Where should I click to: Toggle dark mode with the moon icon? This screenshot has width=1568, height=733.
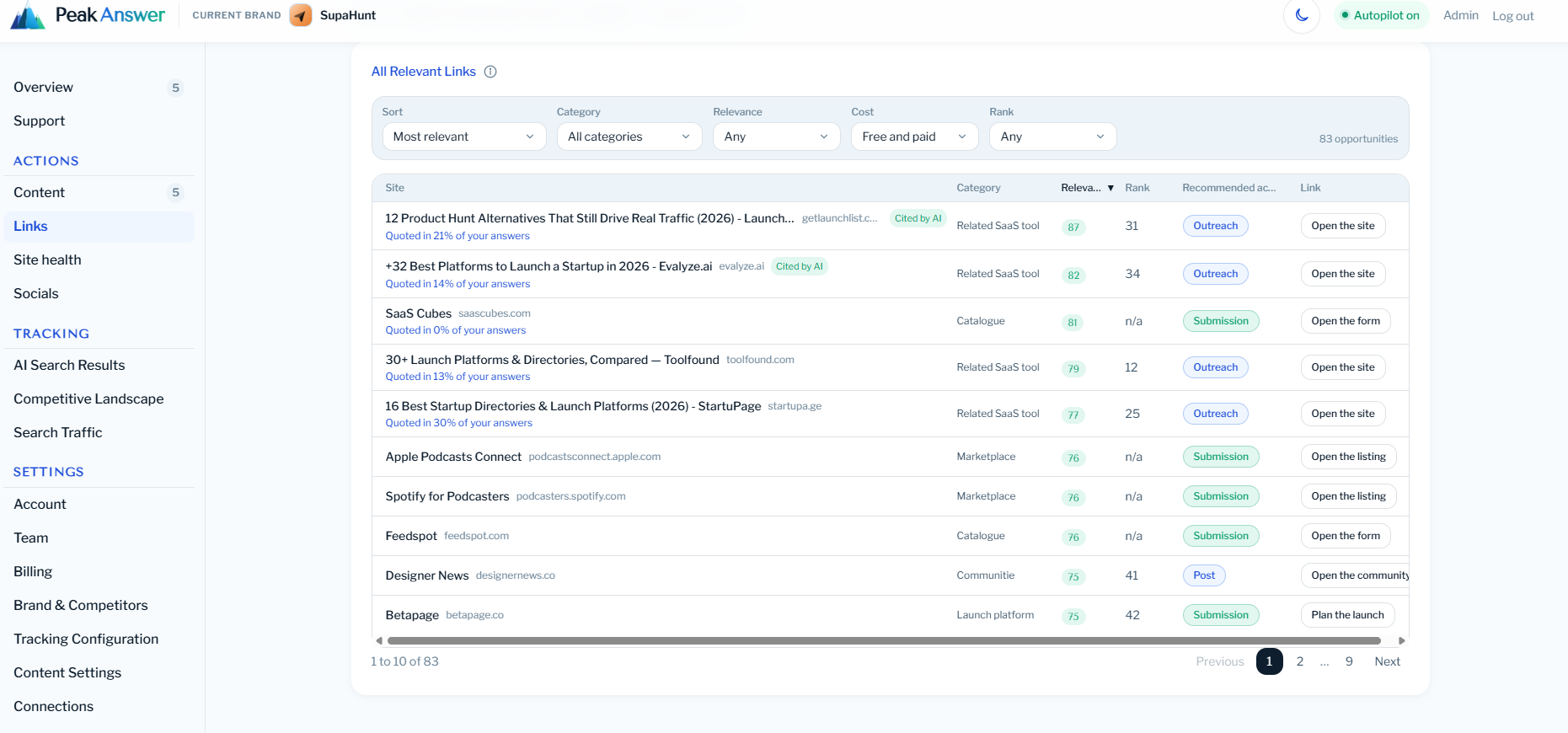(x=1302, y=15)
